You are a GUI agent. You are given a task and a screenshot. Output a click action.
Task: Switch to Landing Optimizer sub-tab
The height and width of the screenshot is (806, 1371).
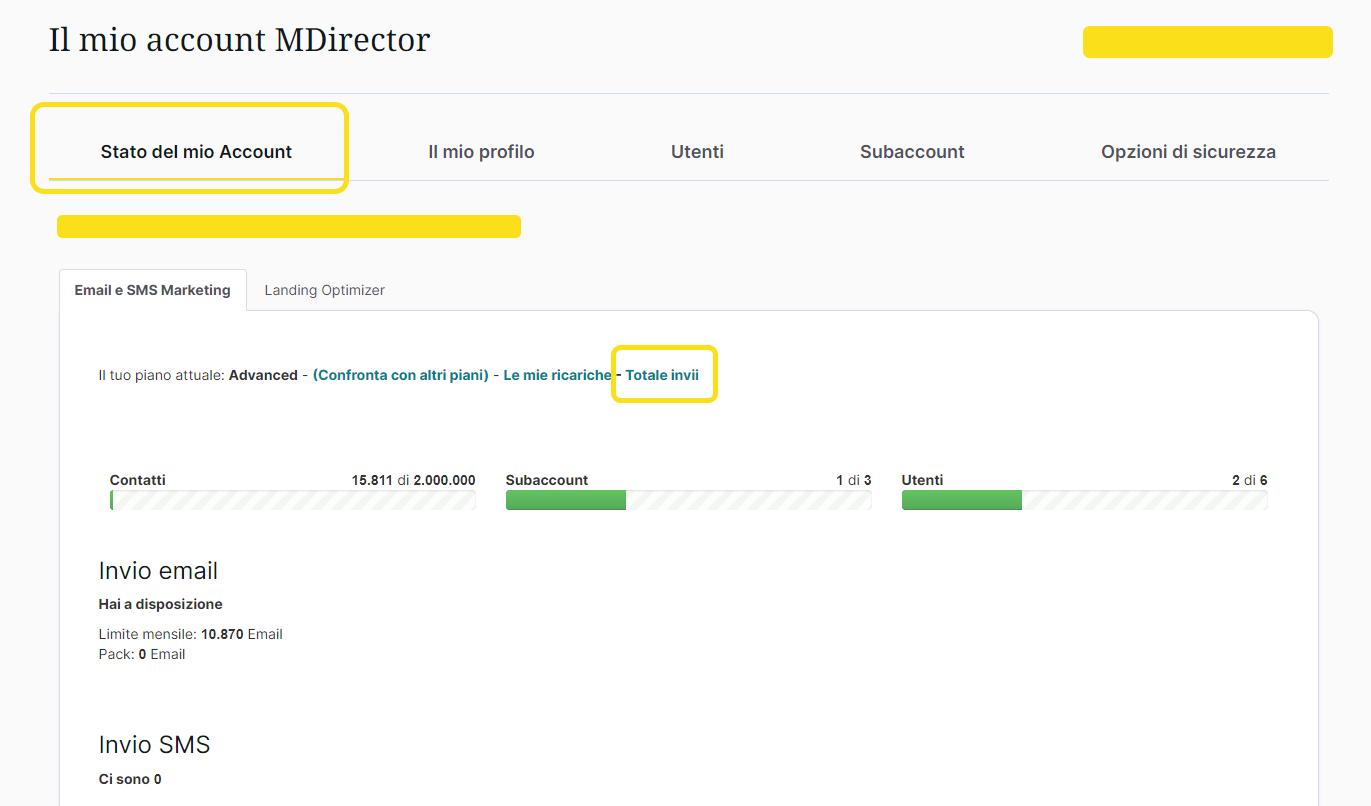tap(324, 290)
